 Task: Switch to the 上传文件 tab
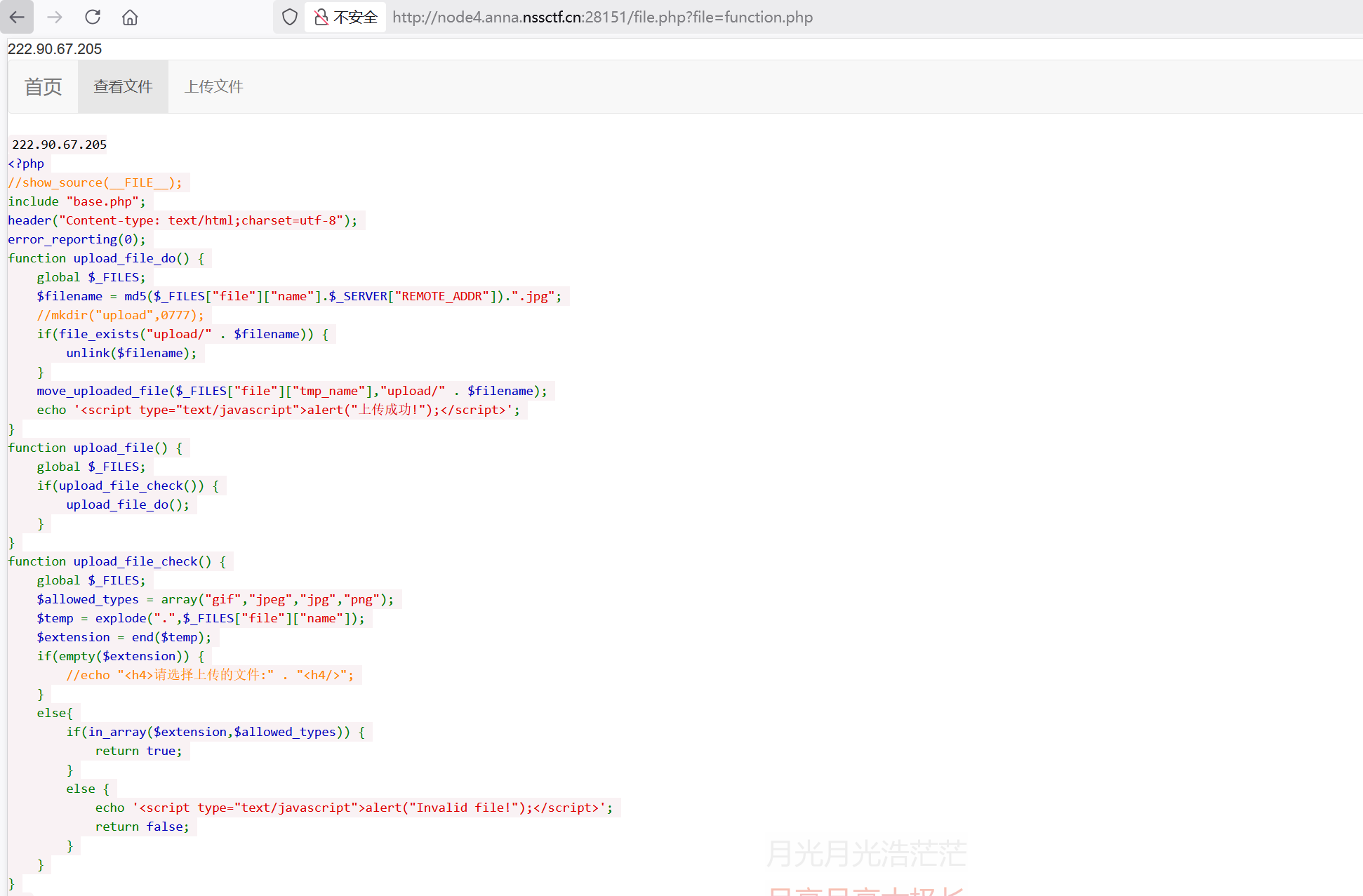[213, 86]
